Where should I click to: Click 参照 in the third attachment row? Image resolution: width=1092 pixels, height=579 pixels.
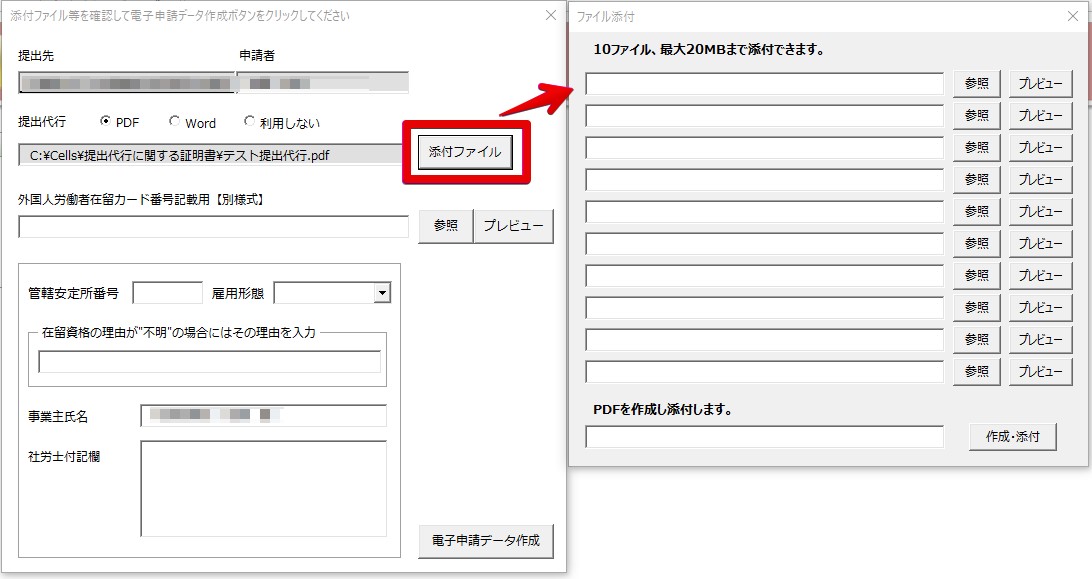976,148
